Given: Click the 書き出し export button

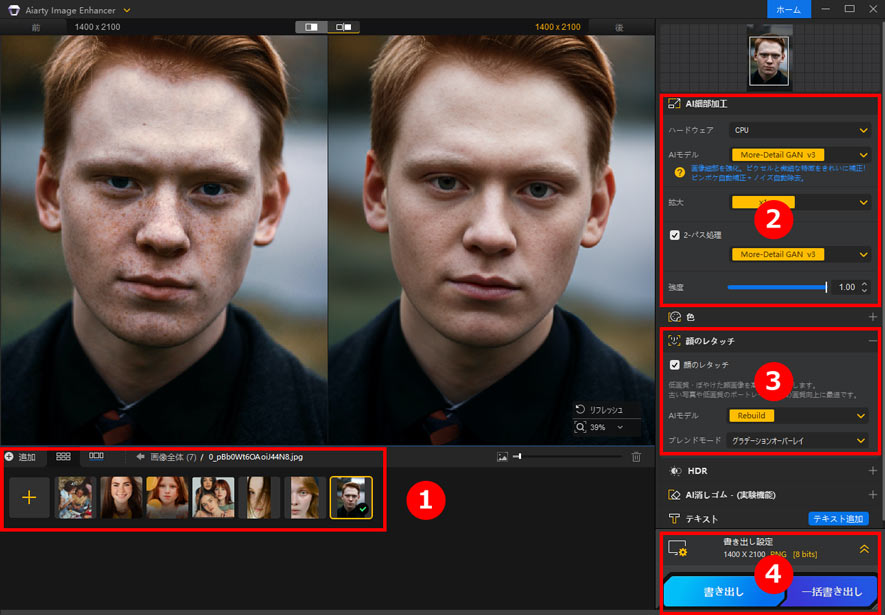Looking at the screenshot, I should coord(723,592).
